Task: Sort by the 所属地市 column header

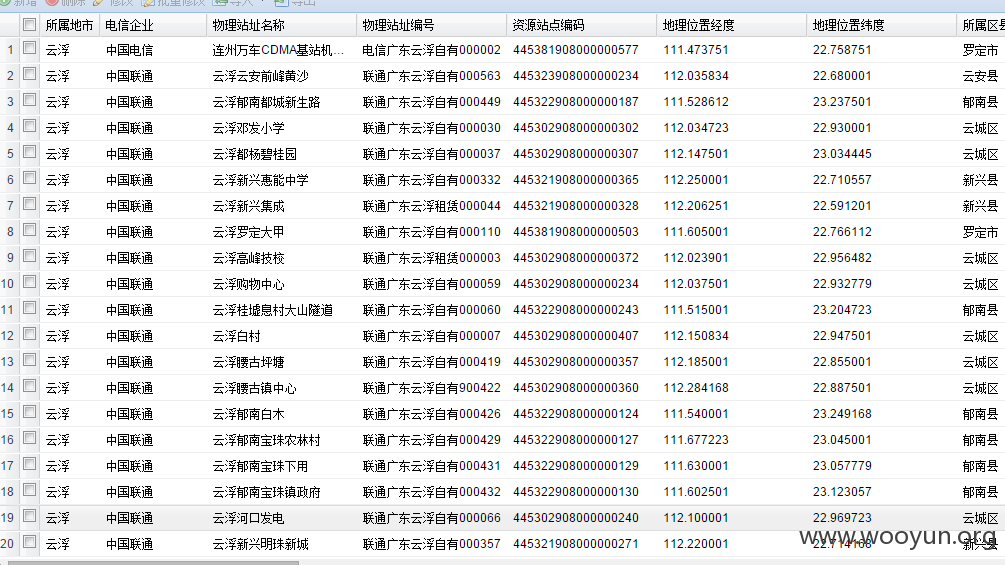Action: click(69, 25)
